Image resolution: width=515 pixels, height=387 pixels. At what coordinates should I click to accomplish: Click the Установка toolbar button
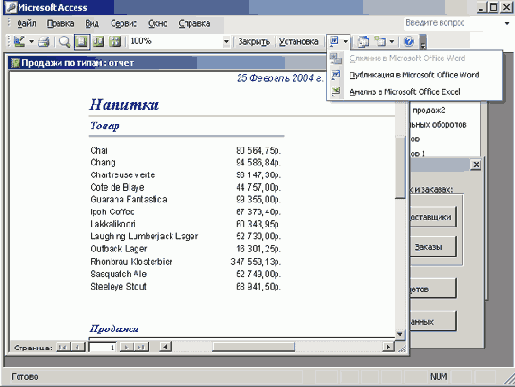[x=298, y=42]
